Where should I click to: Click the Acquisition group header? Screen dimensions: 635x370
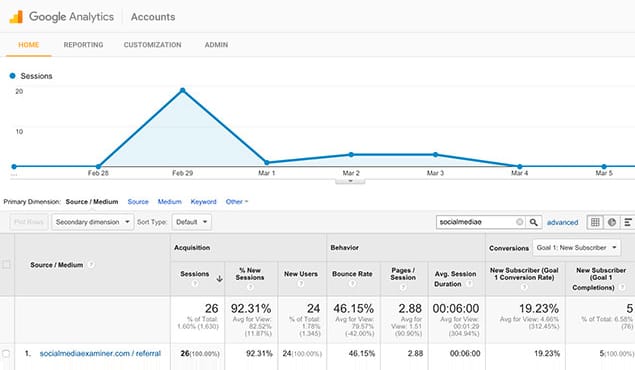[192, 247]
